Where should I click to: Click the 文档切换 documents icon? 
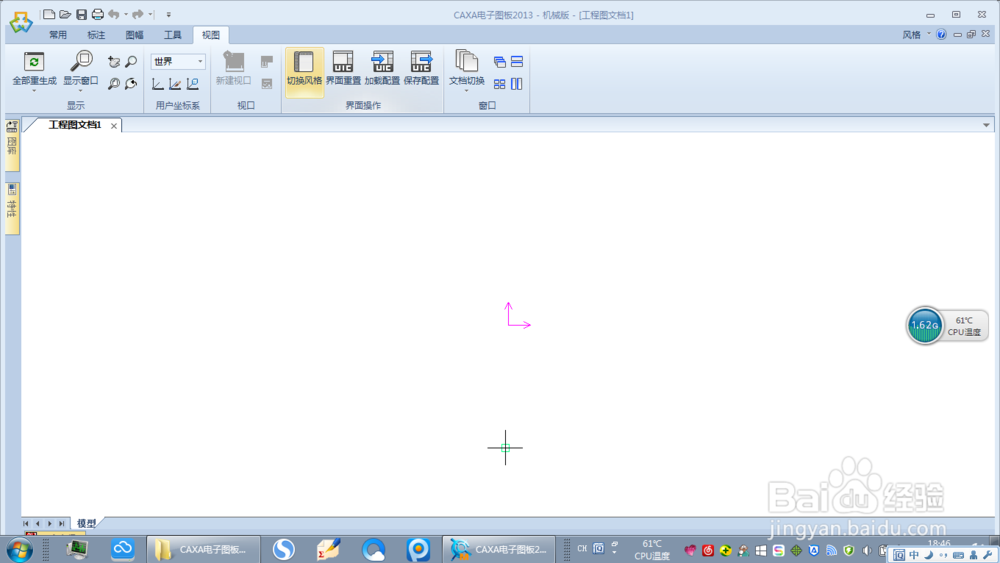click(x=467, y=61)
